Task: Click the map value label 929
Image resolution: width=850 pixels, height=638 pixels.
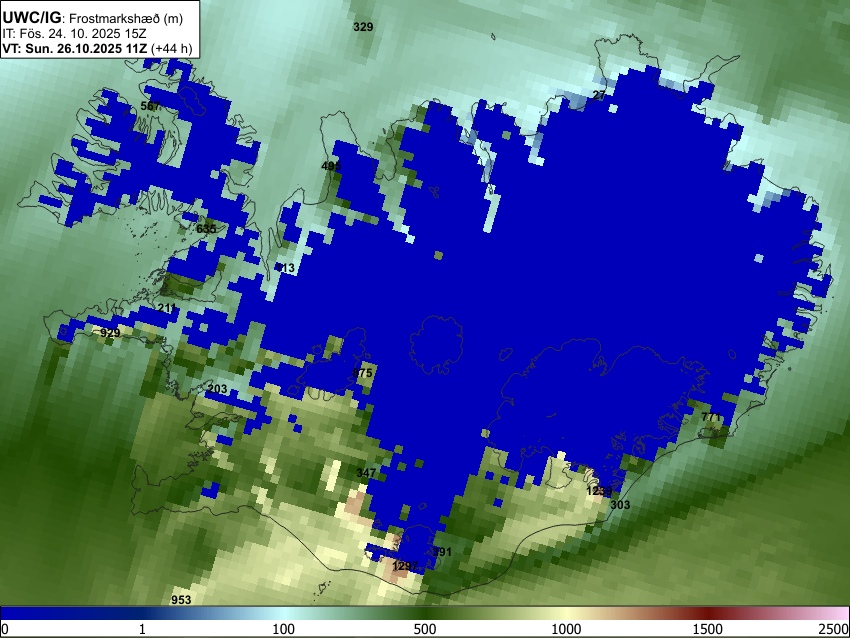Action: 110,332
